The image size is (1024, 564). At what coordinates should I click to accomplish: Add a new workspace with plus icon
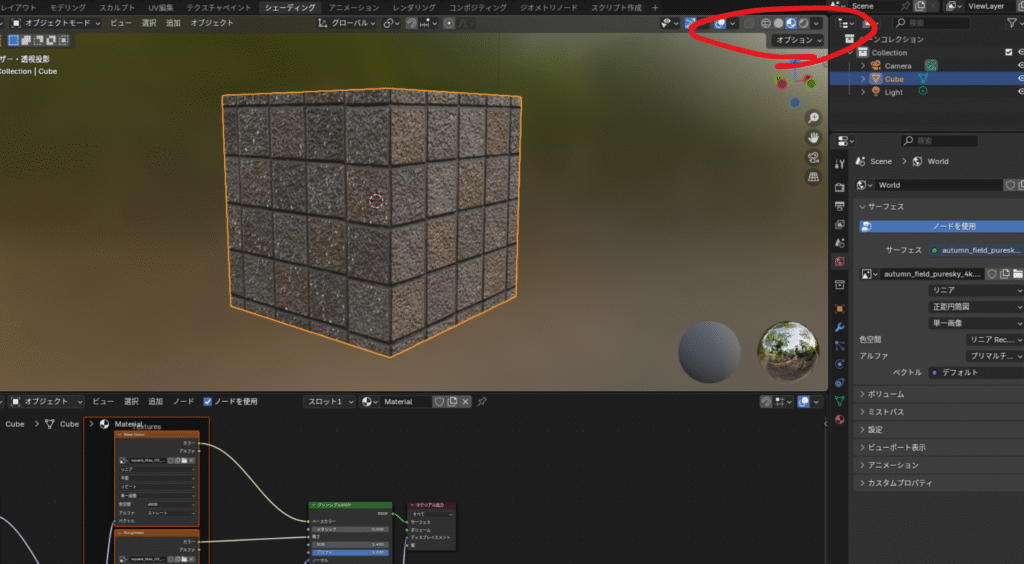(655, 7)
